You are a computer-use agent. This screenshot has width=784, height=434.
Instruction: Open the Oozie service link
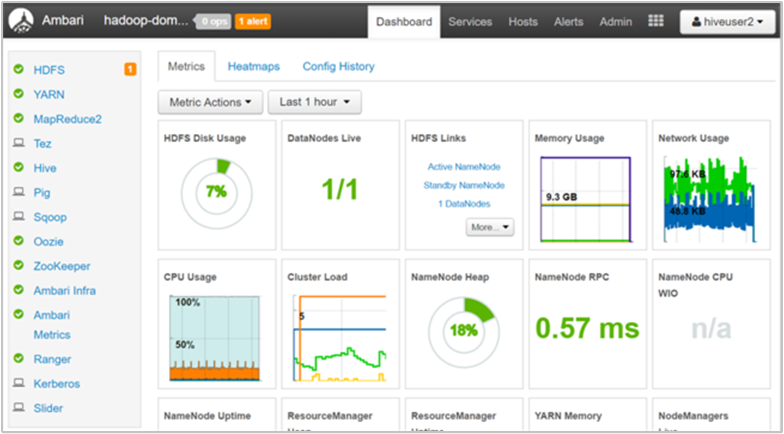point(48,242)
